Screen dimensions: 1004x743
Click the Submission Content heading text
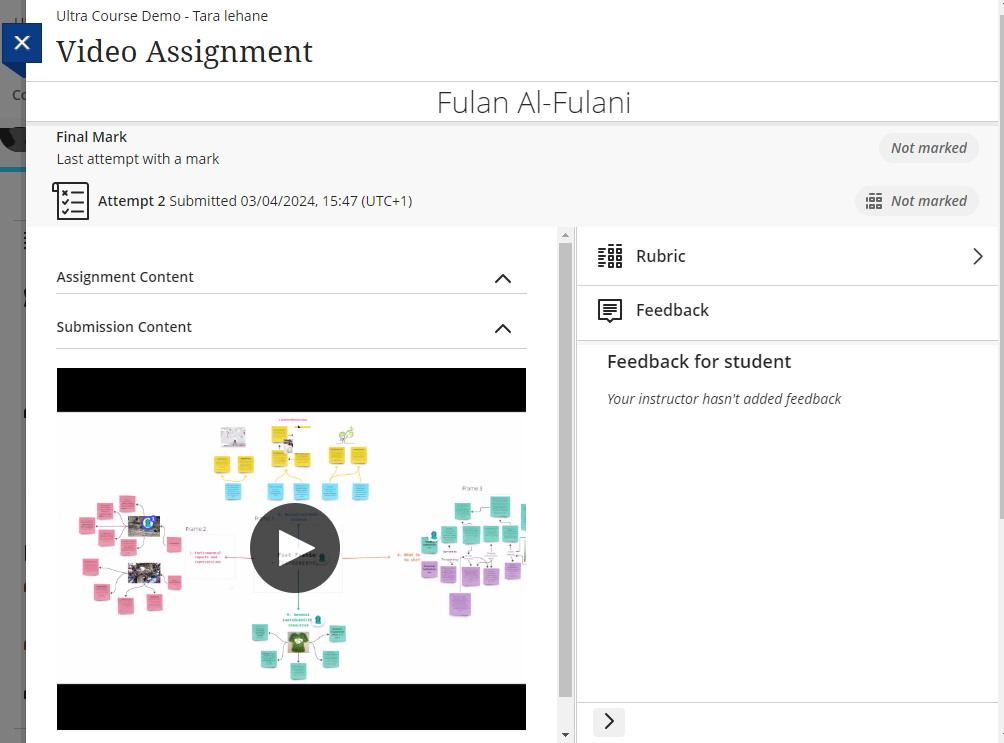coord(124,327)
